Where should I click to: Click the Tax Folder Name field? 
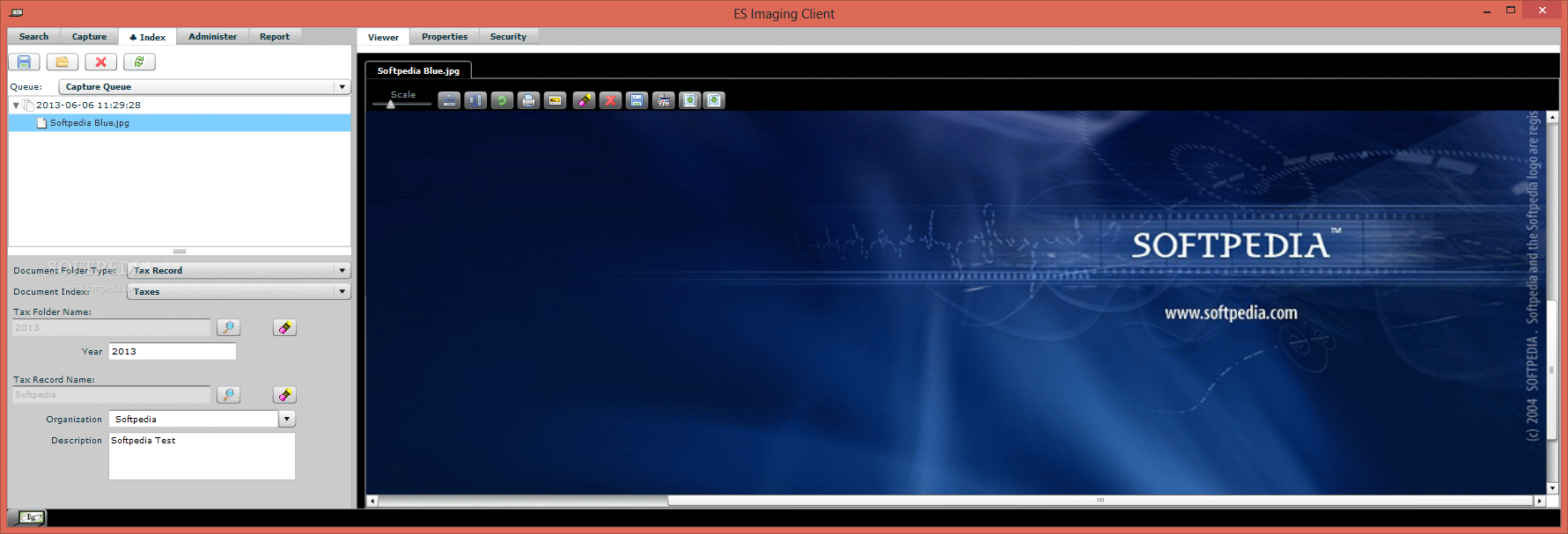112,327
